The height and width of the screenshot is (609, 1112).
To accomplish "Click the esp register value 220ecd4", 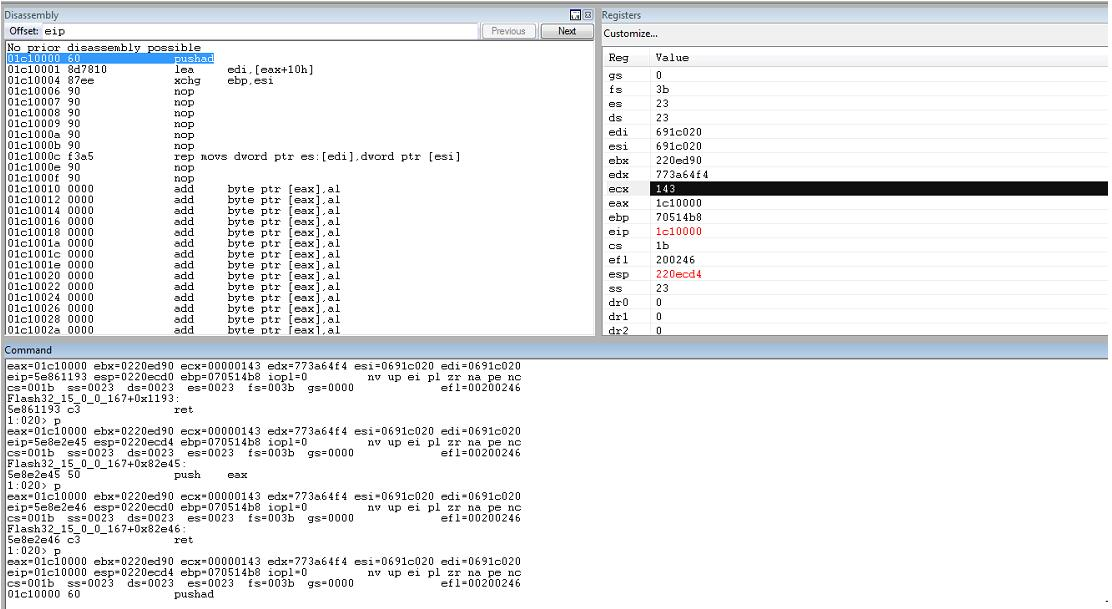I will (x=679, y=274).
